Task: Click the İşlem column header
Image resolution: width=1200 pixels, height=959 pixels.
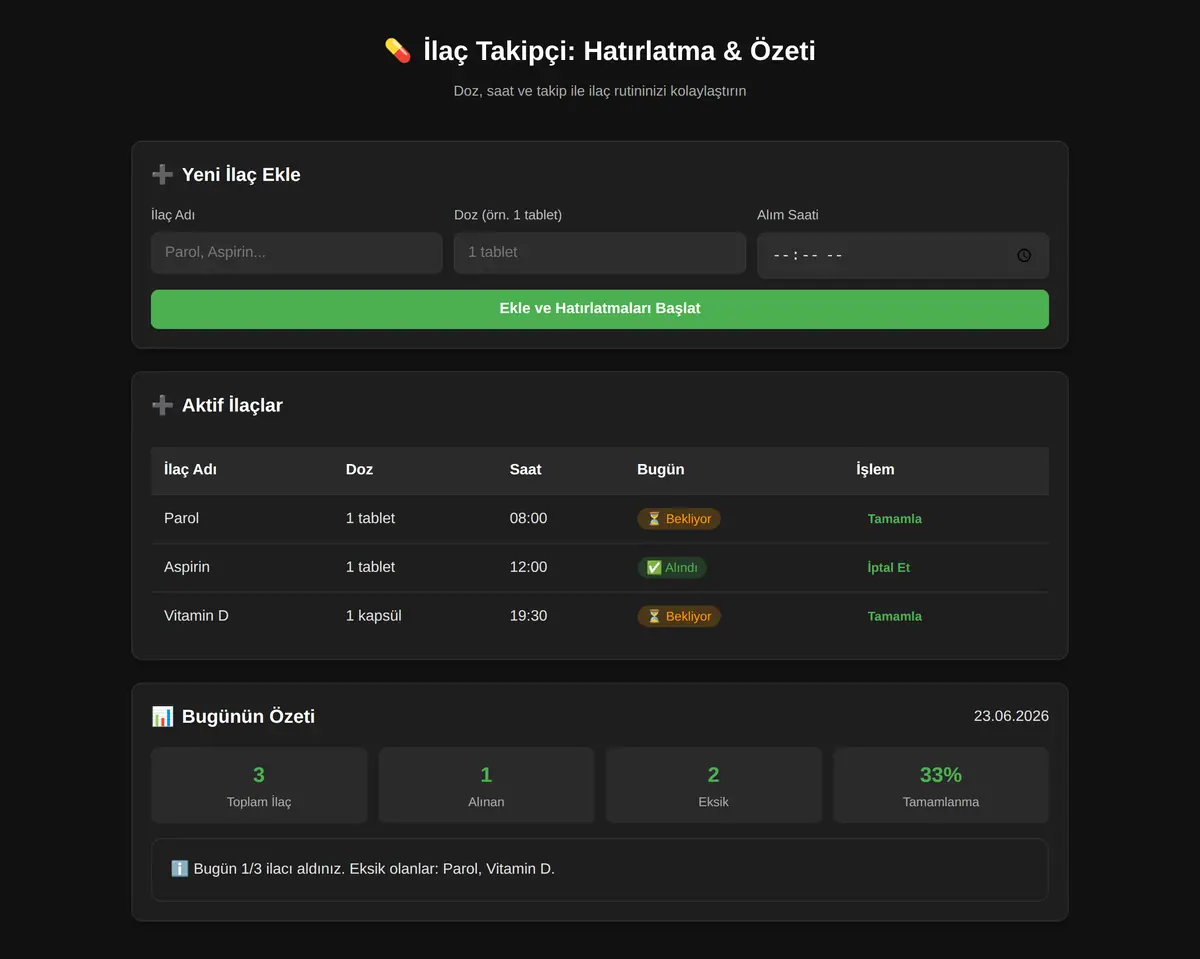Action: 876,470
